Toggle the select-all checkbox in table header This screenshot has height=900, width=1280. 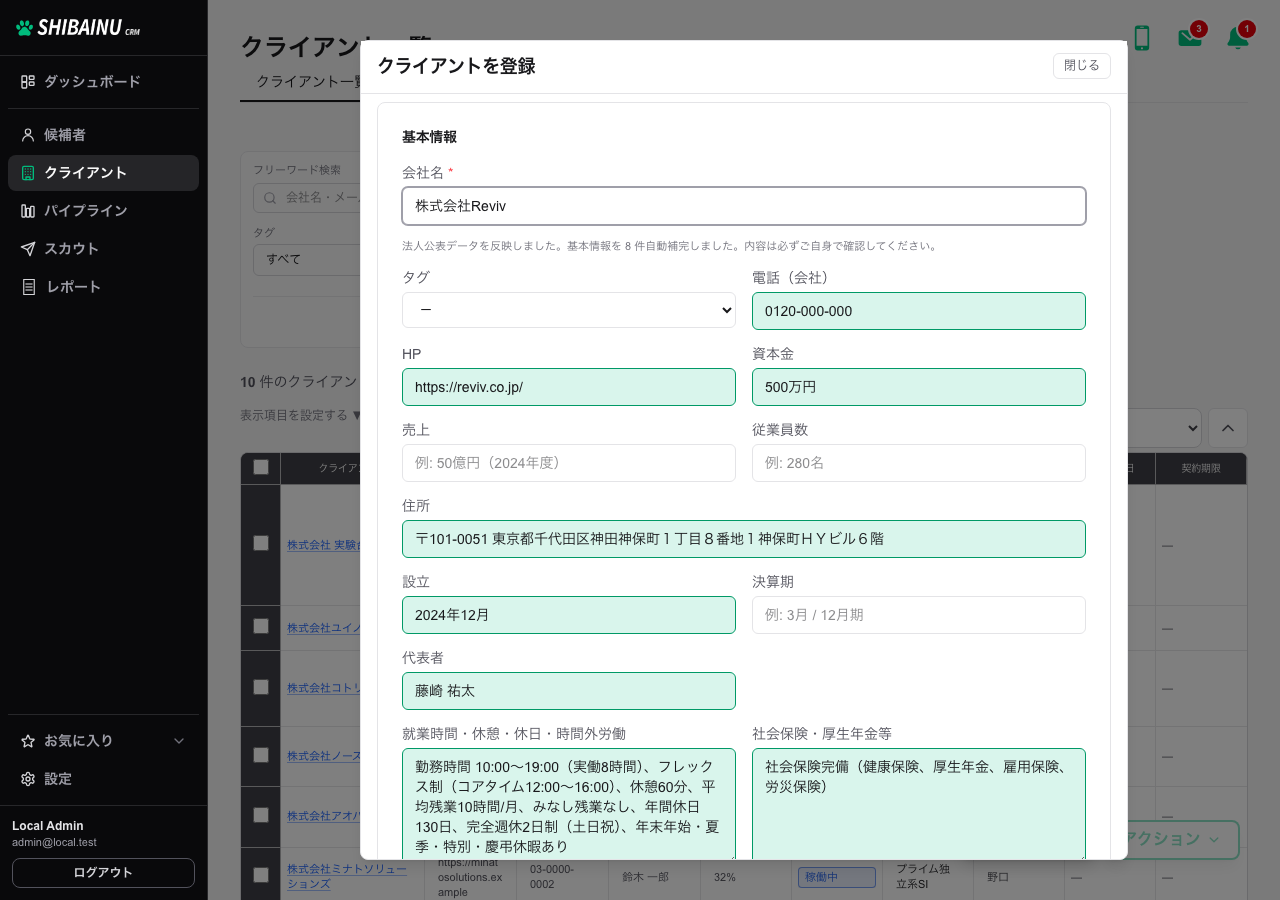pyautogui.click(x=261, y=467)
